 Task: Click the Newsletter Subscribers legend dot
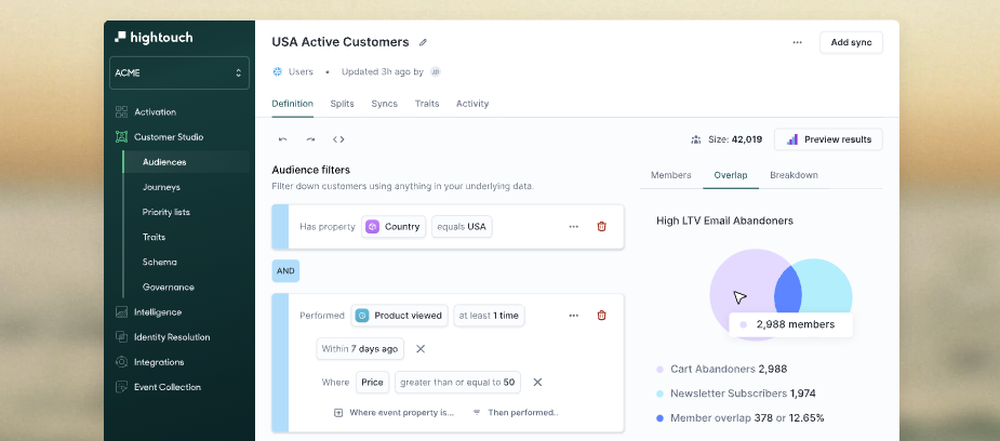tap(659, 394)
